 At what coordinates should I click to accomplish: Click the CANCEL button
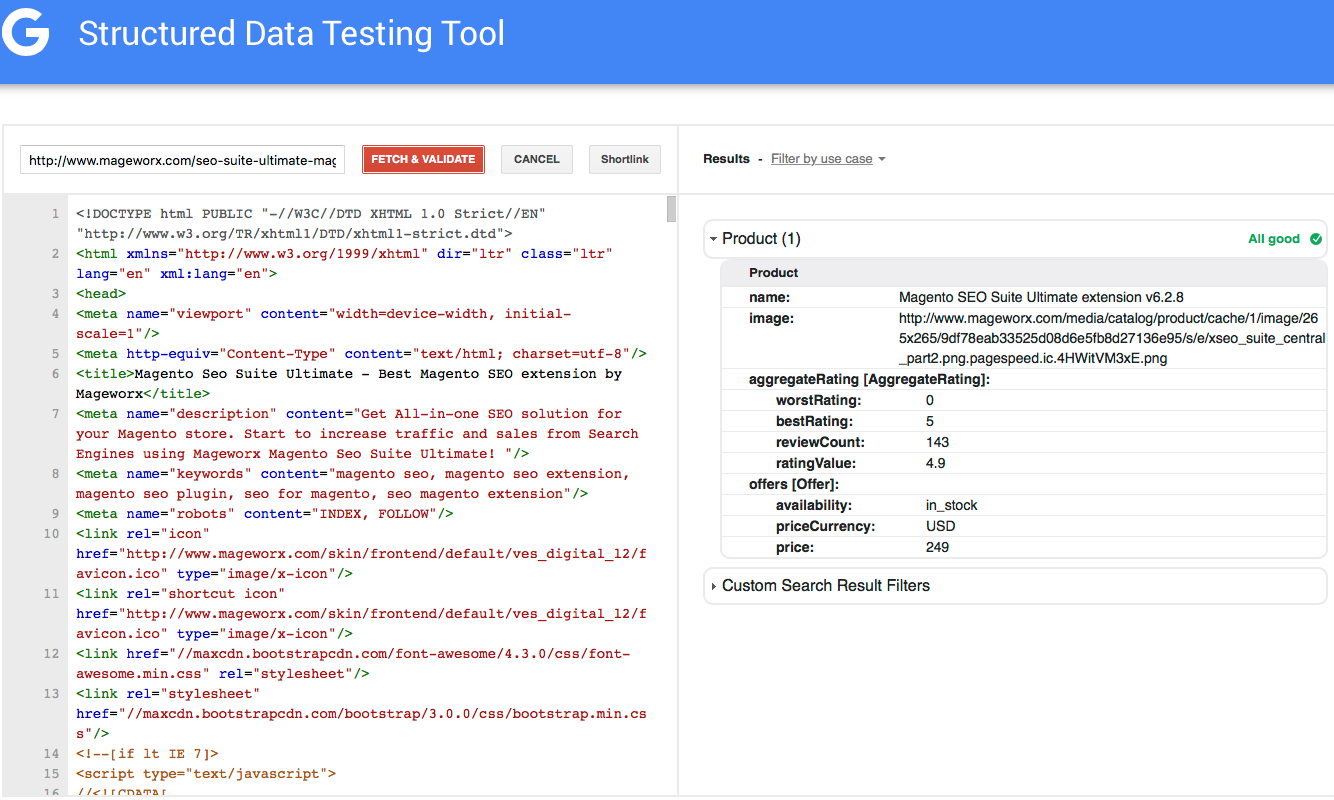pyautogui.click(x=537, y=160)
